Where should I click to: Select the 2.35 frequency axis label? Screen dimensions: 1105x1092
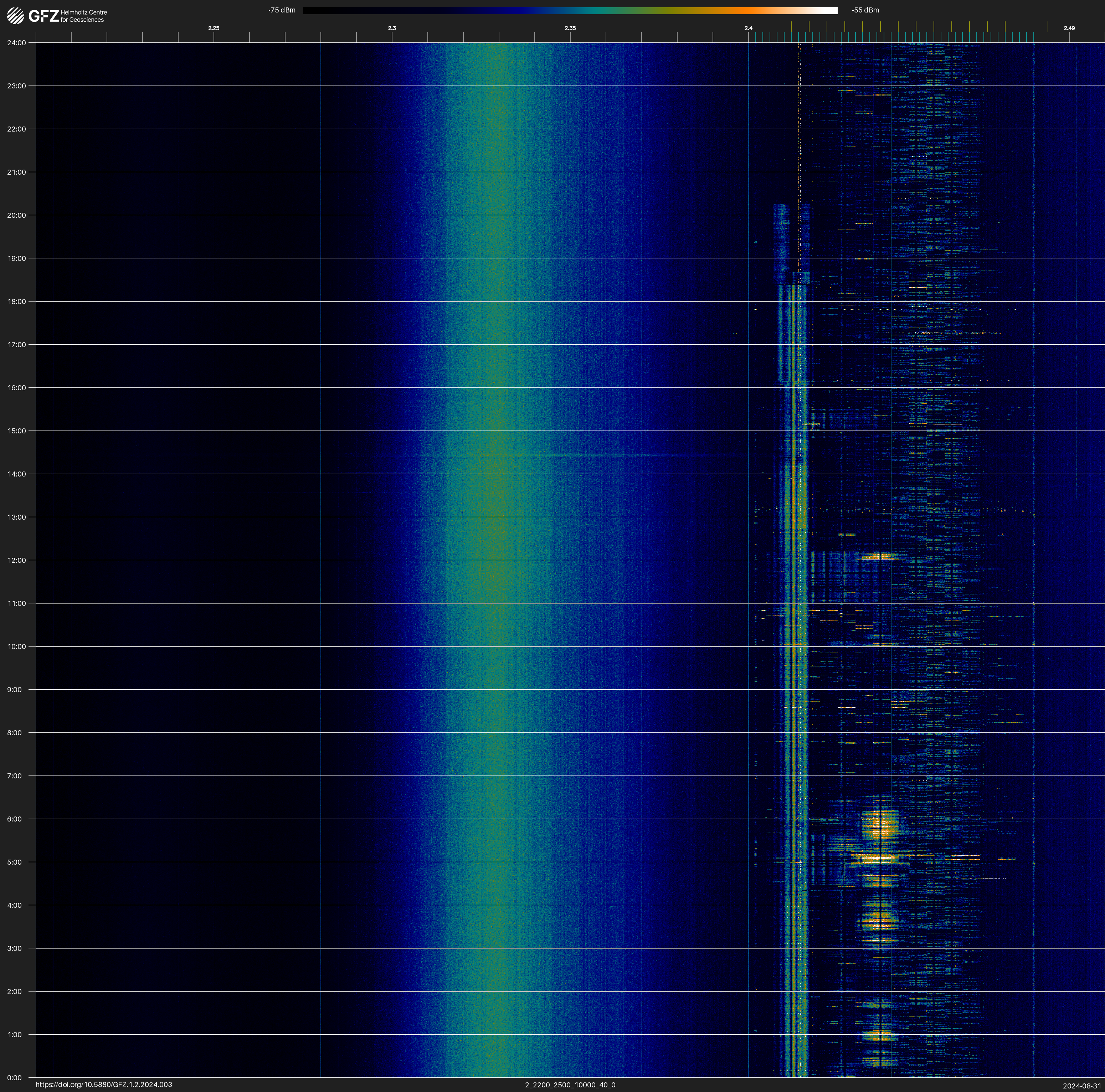coord(570,28)
